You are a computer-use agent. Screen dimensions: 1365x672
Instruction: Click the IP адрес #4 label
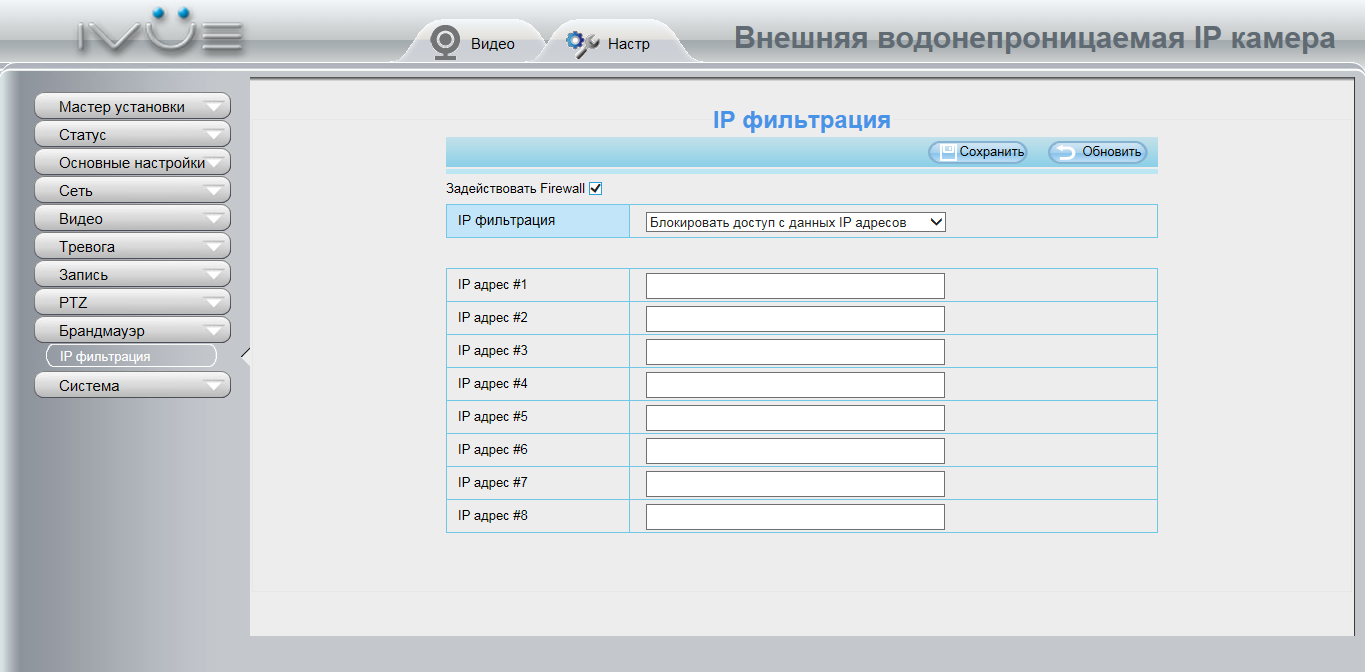click(493, 384)
